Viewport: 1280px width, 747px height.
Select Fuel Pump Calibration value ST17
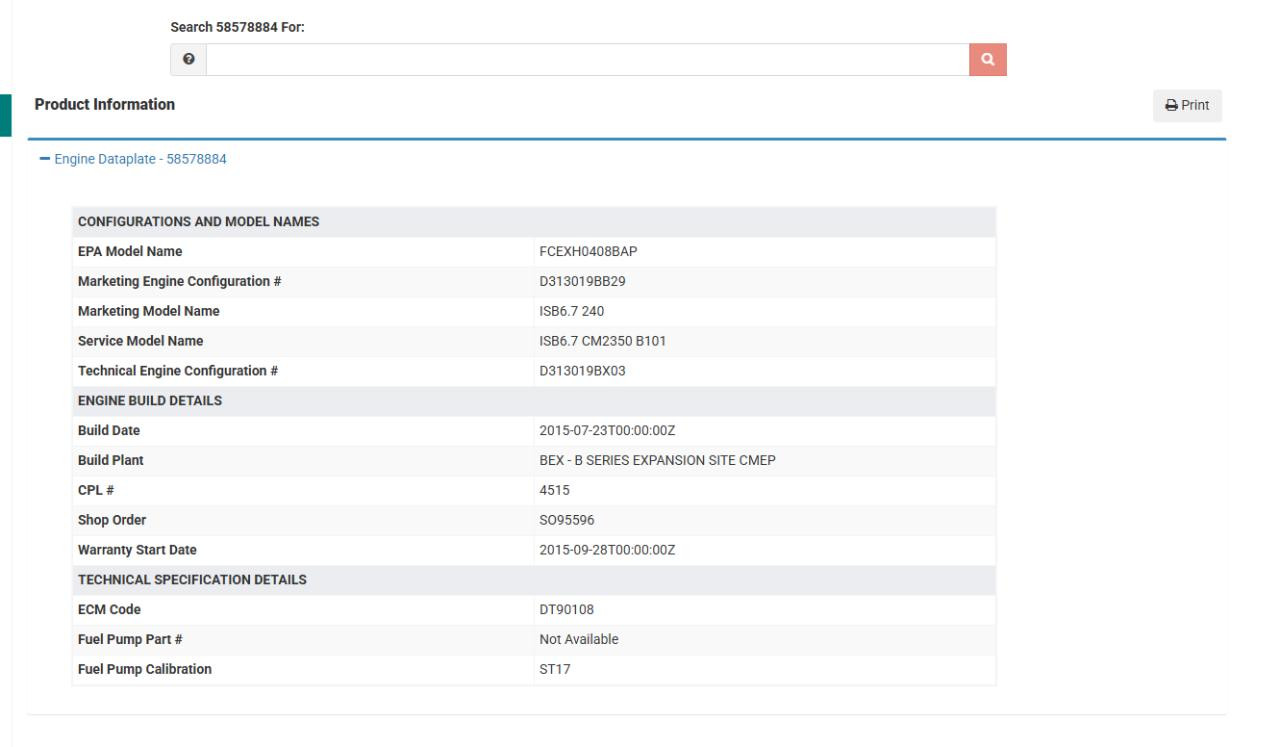(555, 670)
